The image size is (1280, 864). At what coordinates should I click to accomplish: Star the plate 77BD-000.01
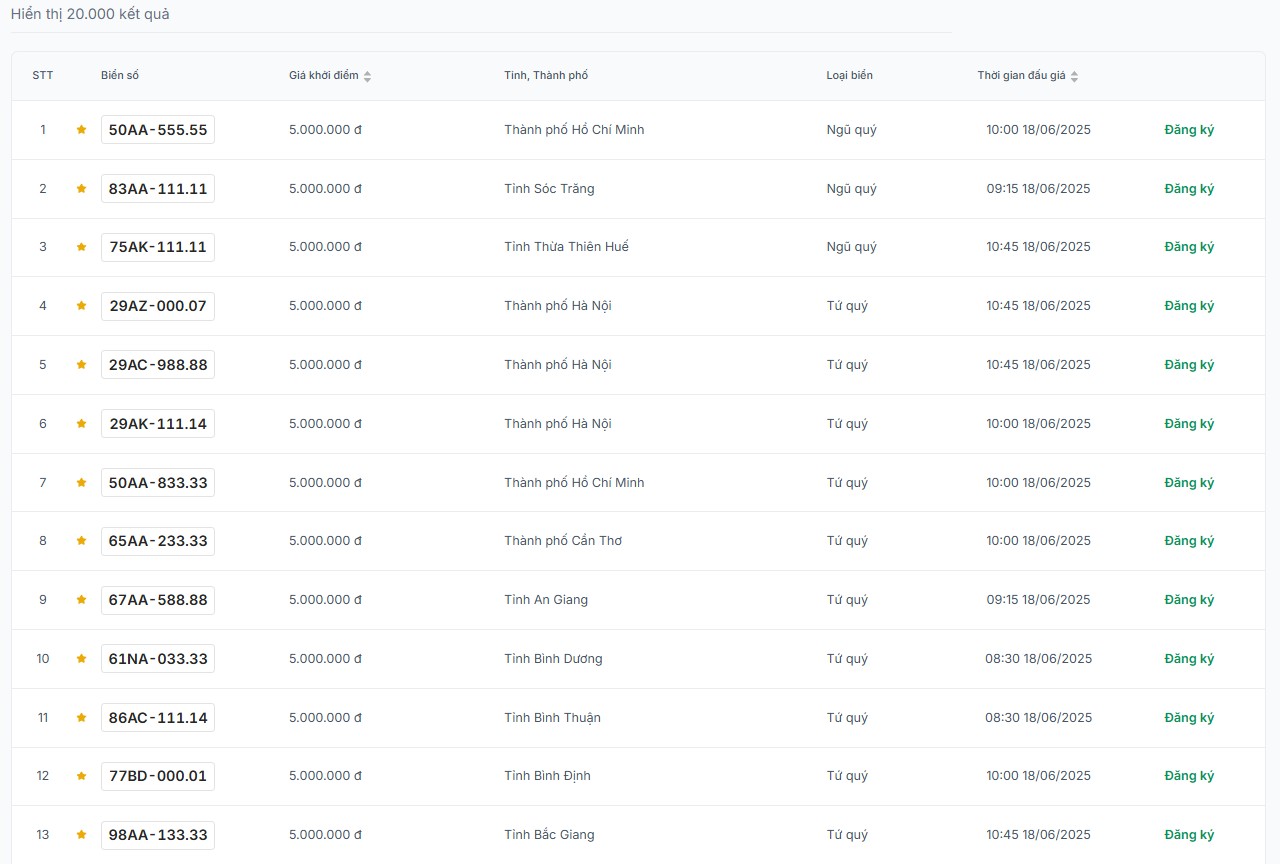tap(81, 776)
